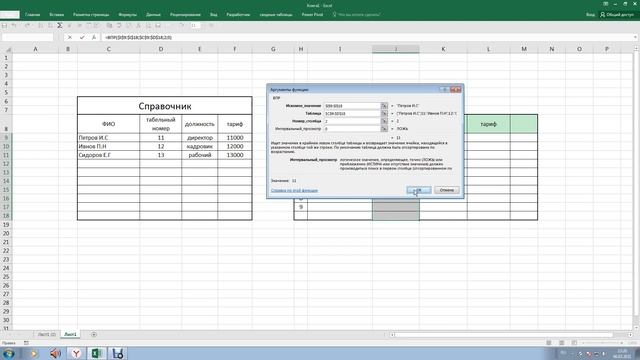Switch to Page Break Preview in the status bar
This screenshot has height=360, width=640.
pos(574,343)
